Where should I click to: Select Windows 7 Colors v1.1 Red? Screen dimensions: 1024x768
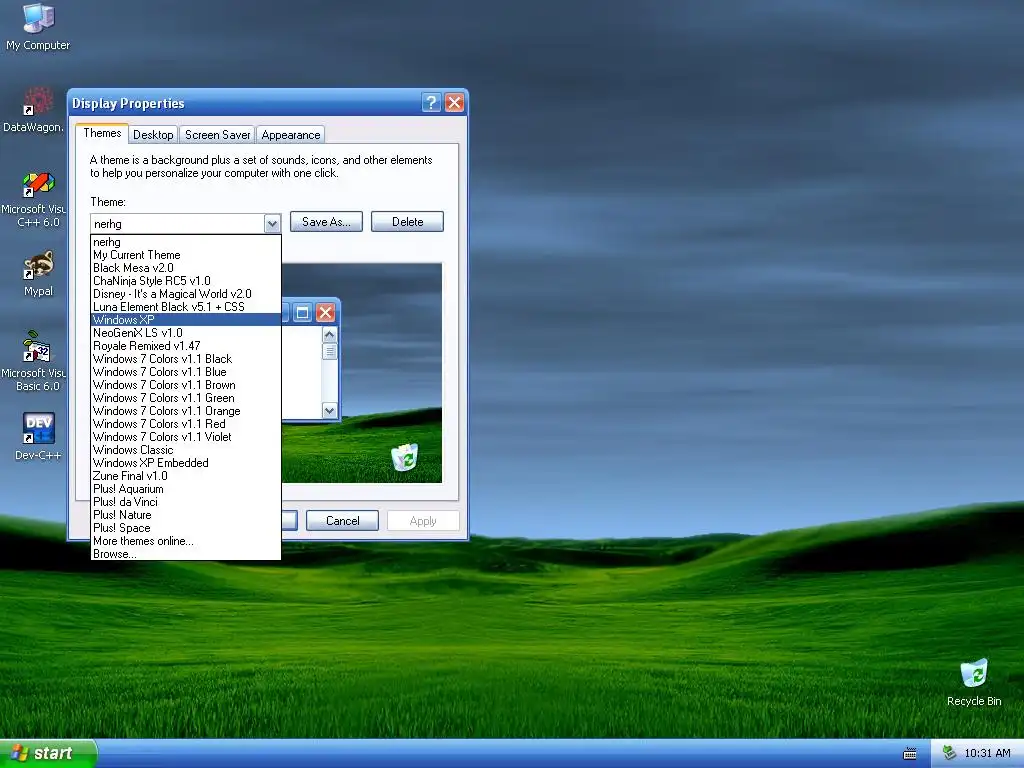coord(186,424)
